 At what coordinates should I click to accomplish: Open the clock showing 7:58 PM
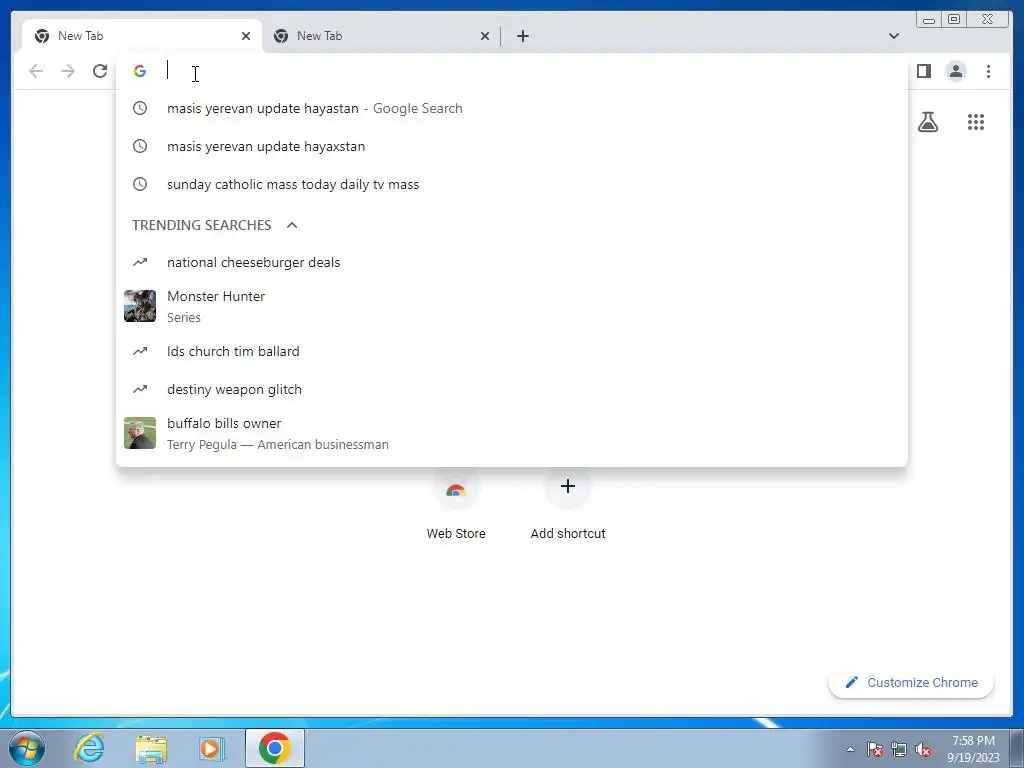click(x=973, y=749)
